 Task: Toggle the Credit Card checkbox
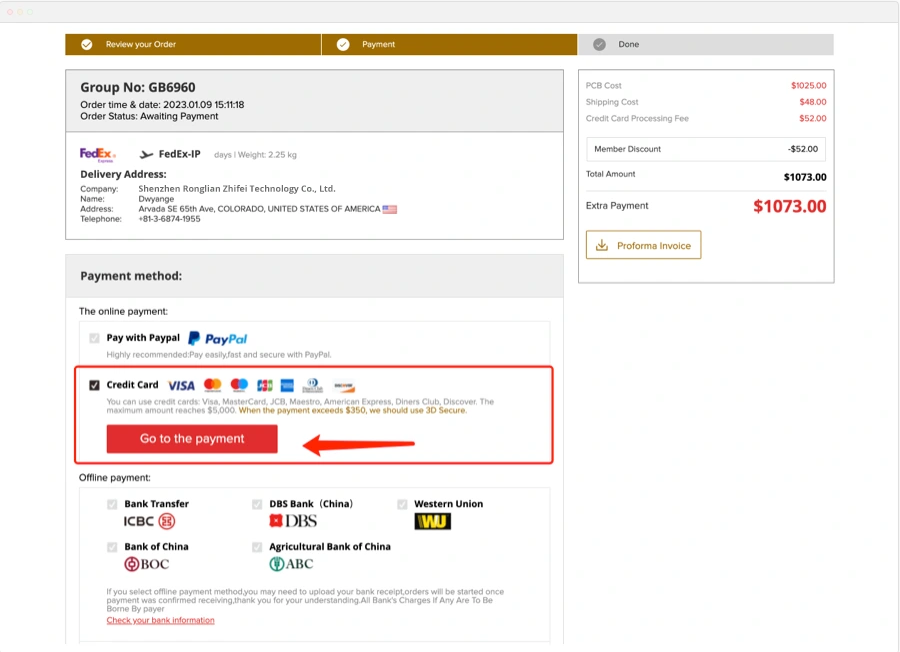tap(94, 385)
